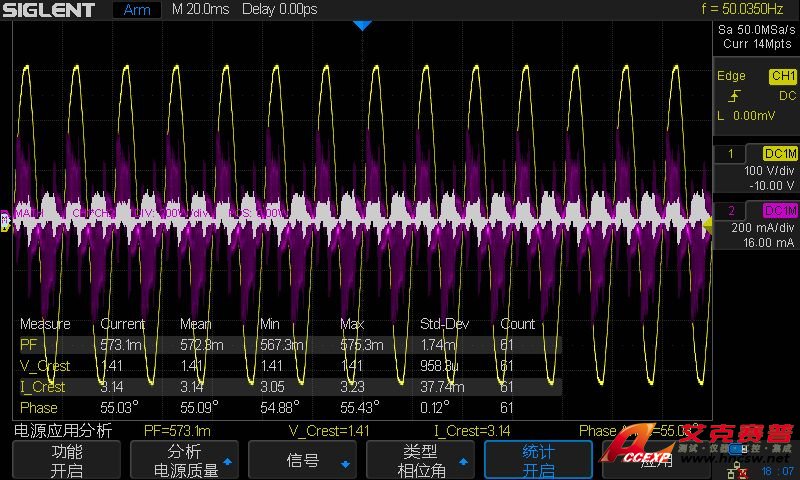Image resolution: width=800 pixels, height=480 pixels.
Task: Click the Phase measurement row label
Action: [x=38, y=408]
